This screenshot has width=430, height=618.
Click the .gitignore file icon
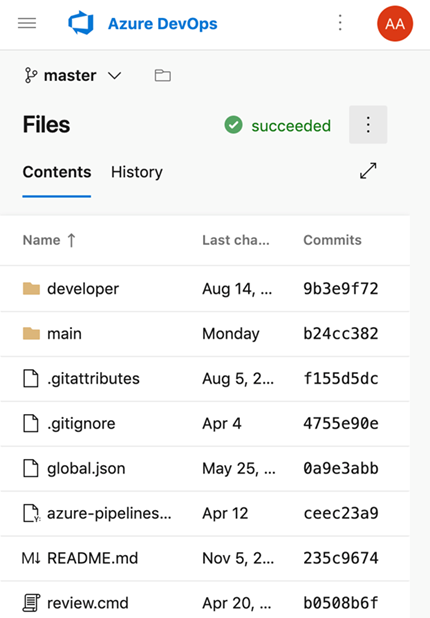click(x=31, y=423)
